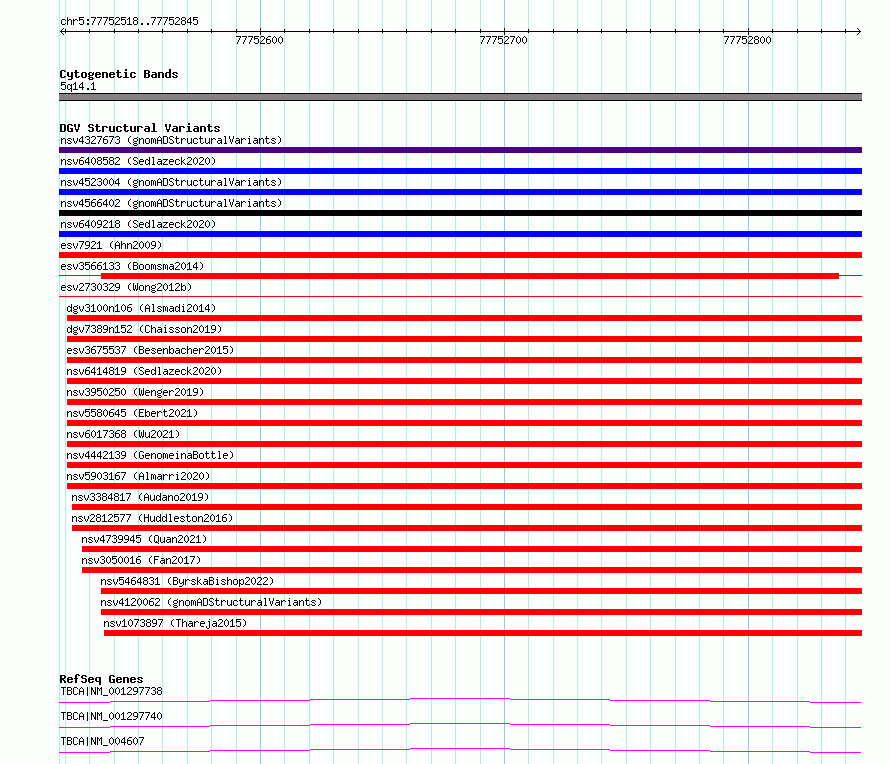
Task: Open nsv5903167 (Almarri2020) variant
Action: tap(138, 476)
